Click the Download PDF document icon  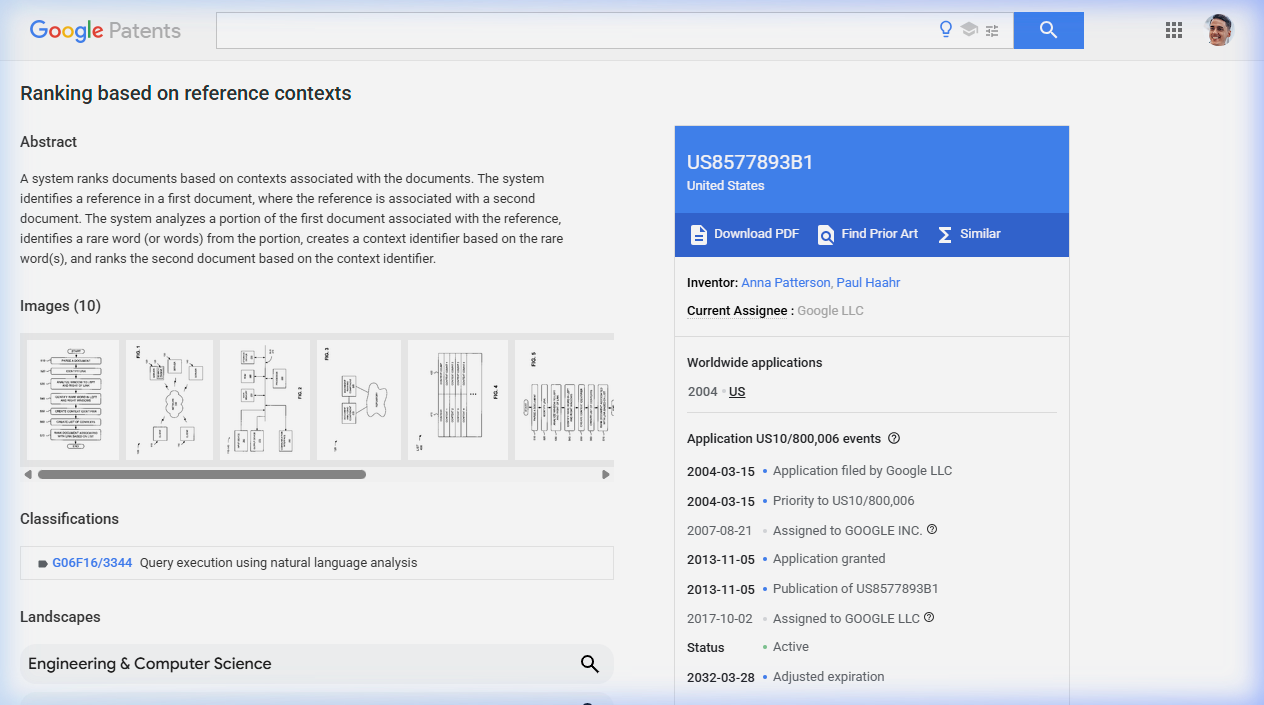[x=699, y=234]
